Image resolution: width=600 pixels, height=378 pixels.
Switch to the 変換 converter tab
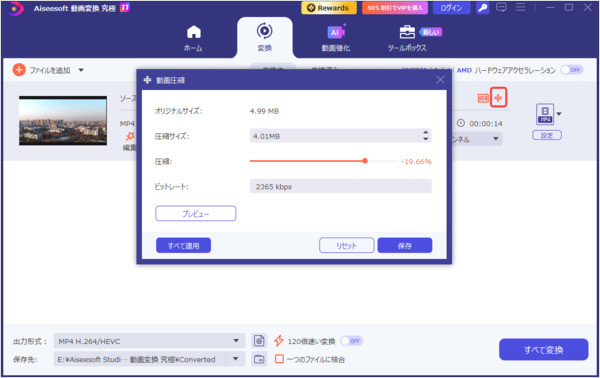pyautogui.click(x=264, y=37)
